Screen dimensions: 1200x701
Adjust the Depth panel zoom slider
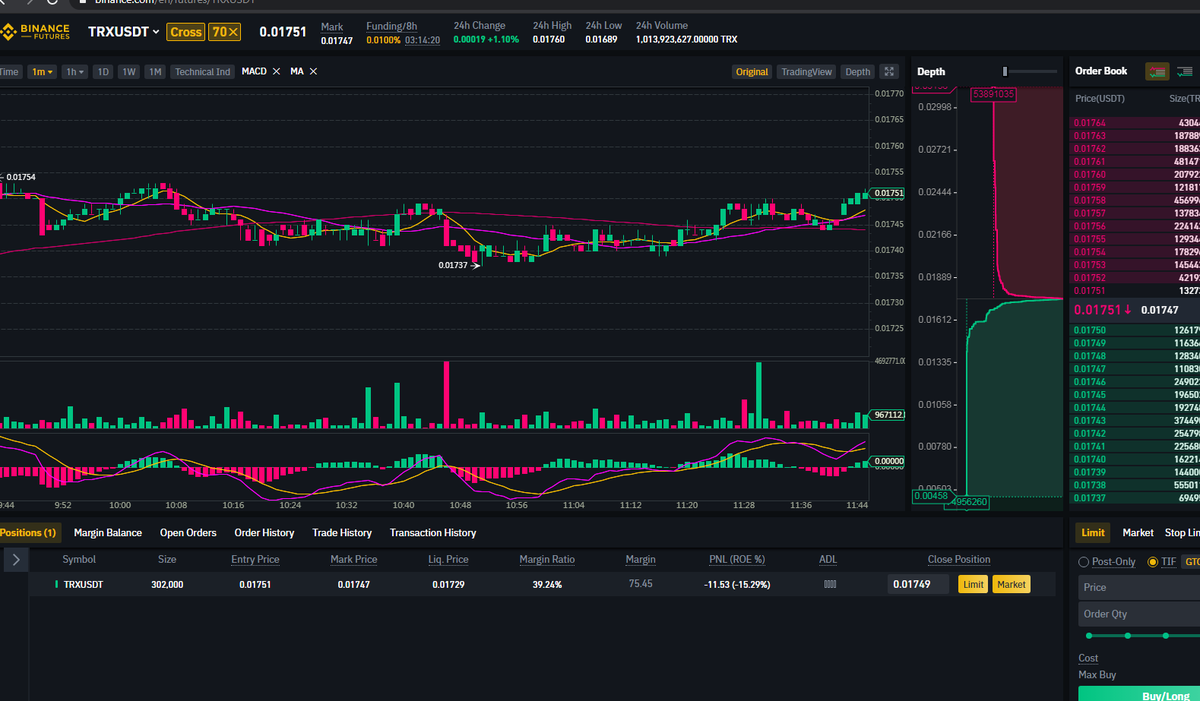click(1006, 72)
